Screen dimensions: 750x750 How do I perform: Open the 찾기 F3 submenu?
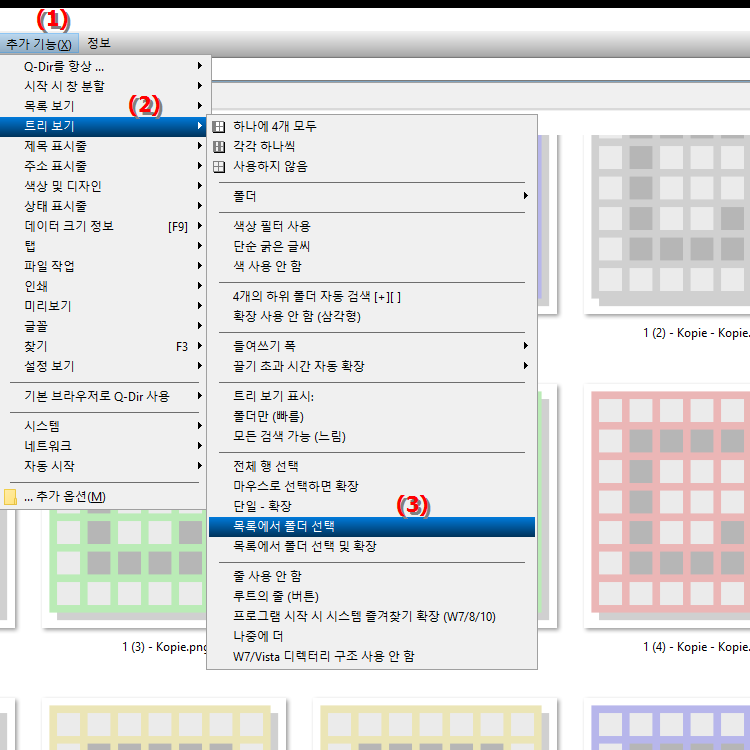tap(103, 346)
